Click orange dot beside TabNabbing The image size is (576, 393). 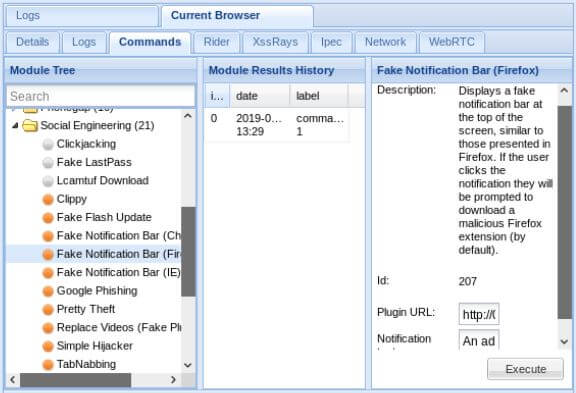(x=48, y=365)
